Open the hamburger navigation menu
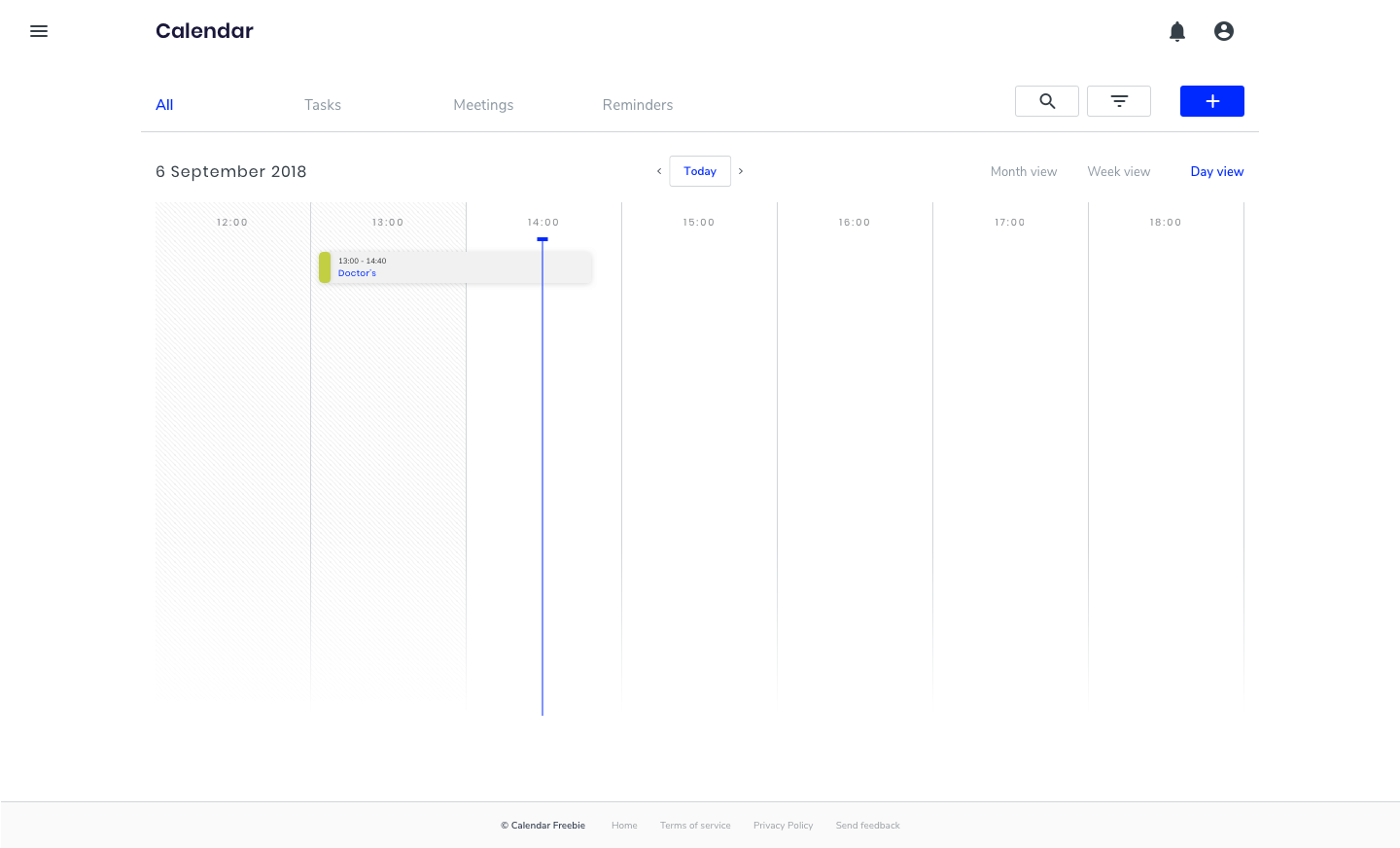Screen dimensions: 1400x848 [39, 31]
